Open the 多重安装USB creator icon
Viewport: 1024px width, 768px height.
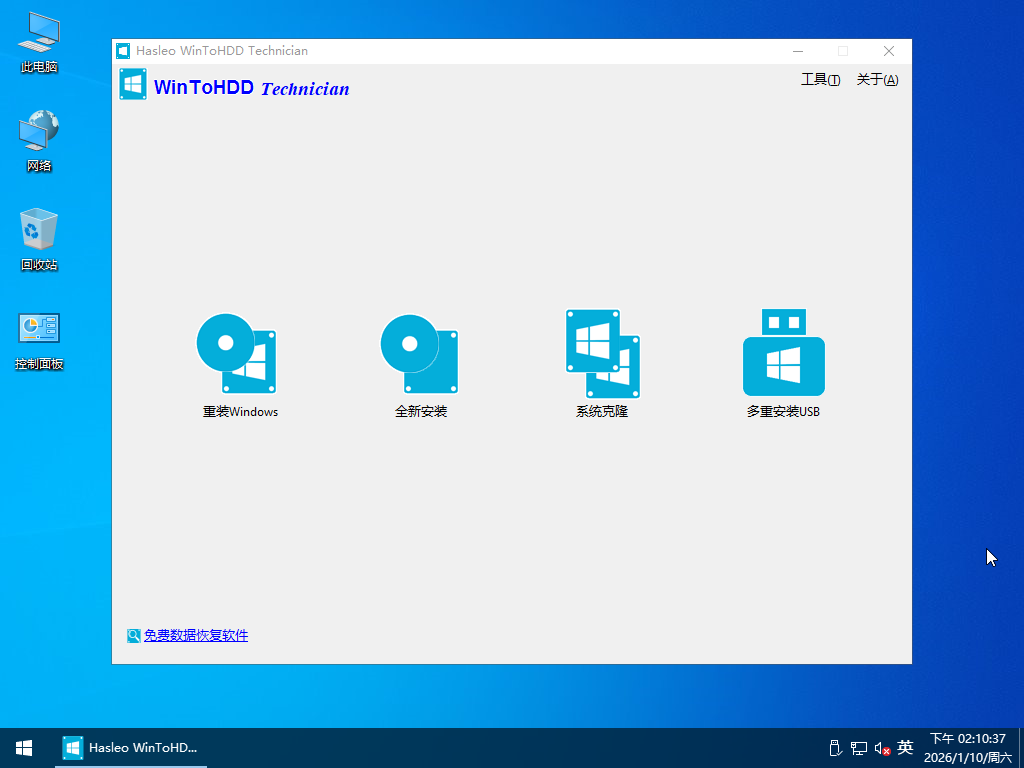pyautogui.click(x=783, y=354)
